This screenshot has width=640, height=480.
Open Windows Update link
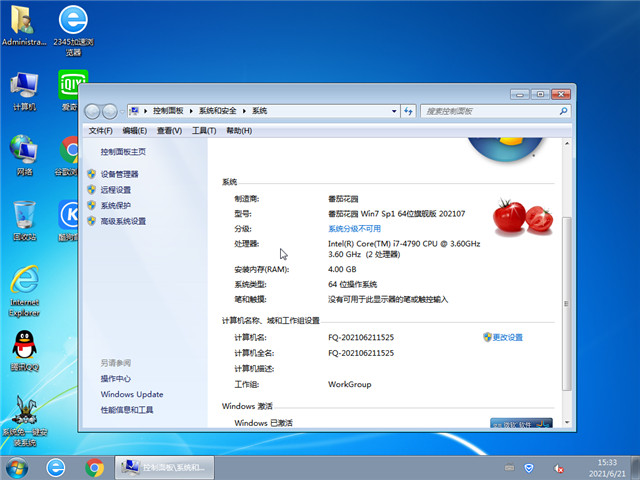coord(132,394)
